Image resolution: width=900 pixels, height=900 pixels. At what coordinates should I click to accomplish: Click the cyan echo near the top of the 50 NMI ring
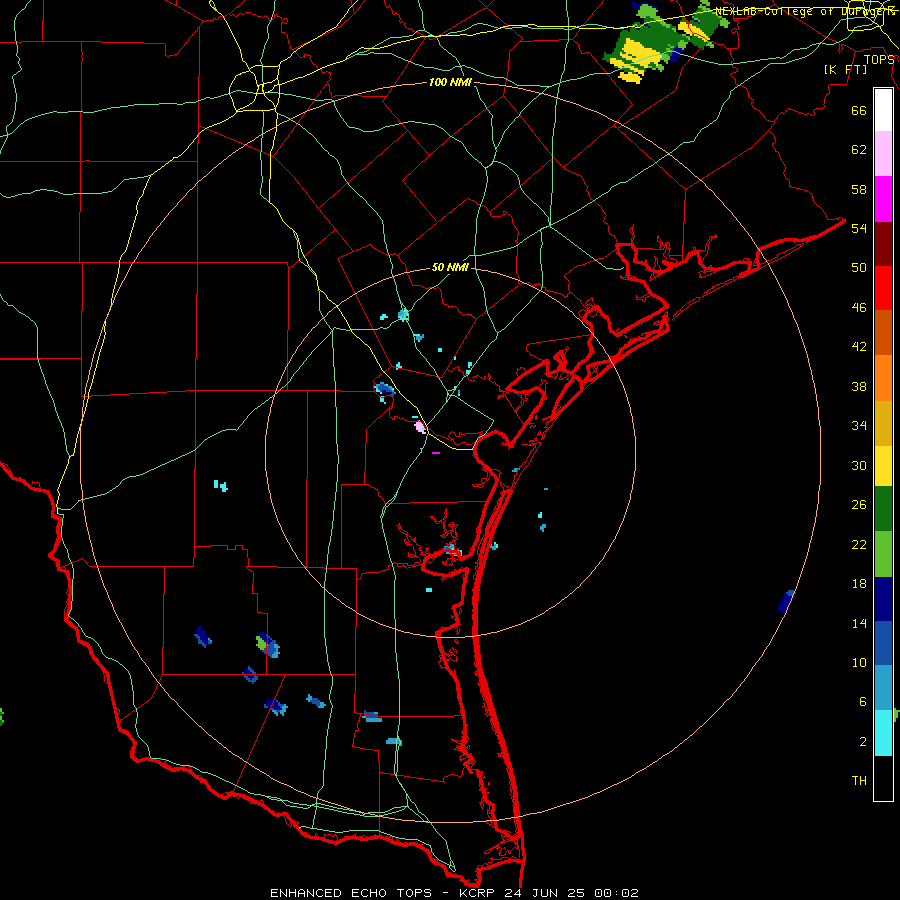click(x=404, y=315)
